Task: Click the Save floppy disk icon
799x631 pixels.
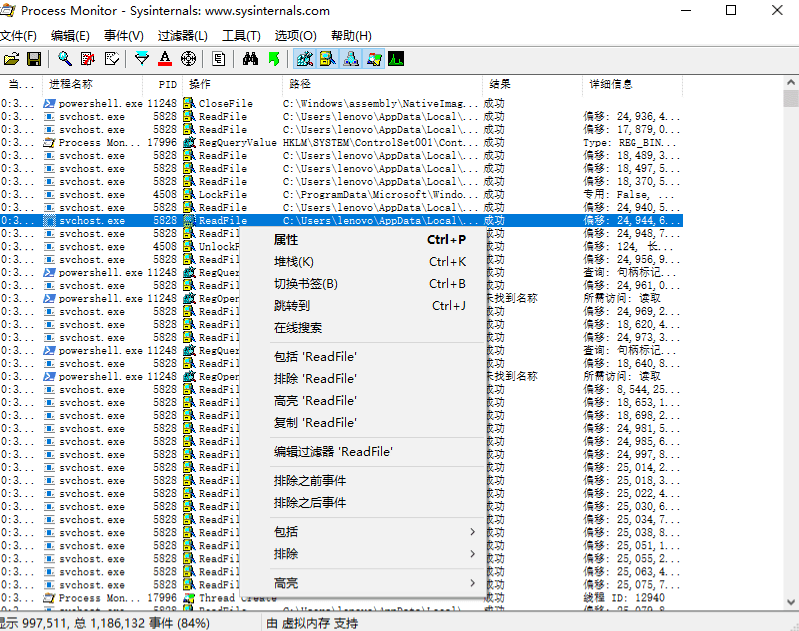Action: coord(34,59)
